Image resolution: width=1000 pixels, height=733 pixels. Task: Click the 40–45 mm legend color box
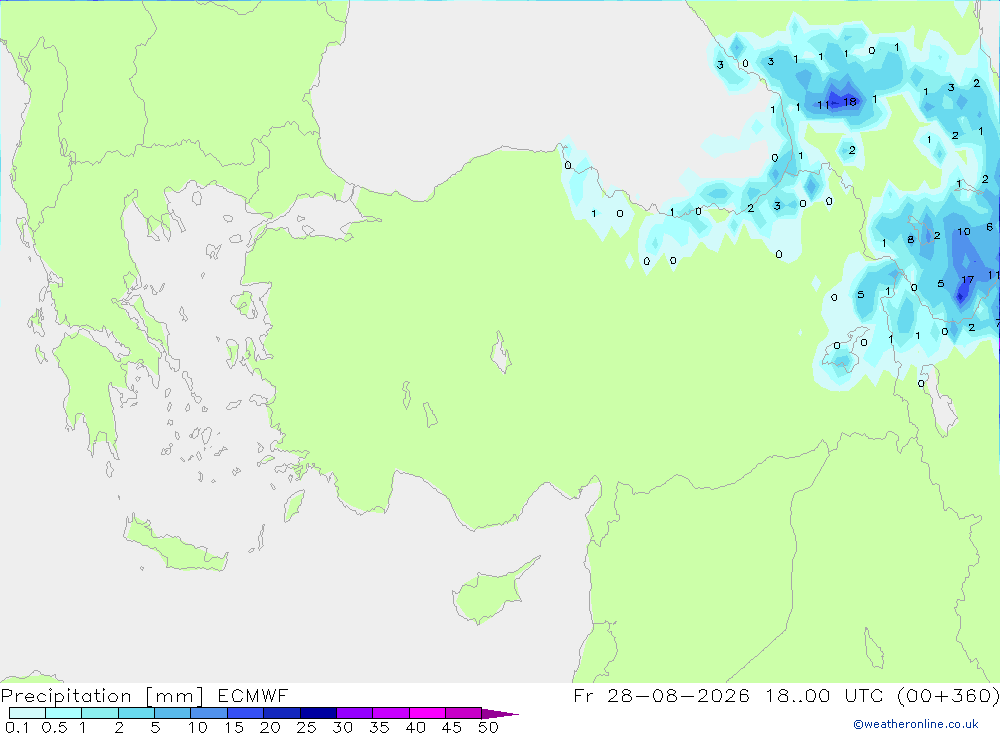427,713
